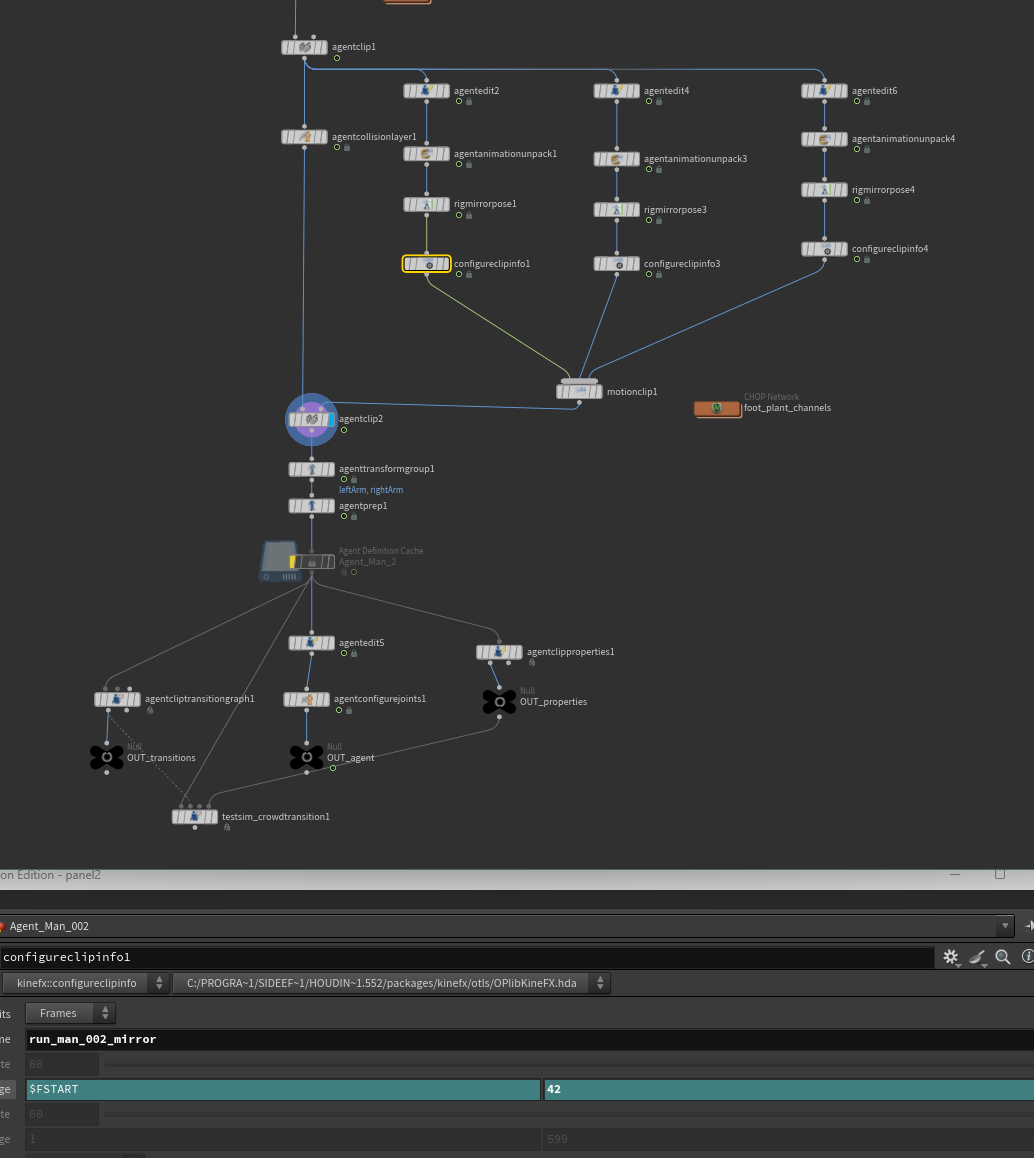1034x1158 pixels.
Task: Select the agenttransformgroup1 node
Action: [x=311, y=469]
